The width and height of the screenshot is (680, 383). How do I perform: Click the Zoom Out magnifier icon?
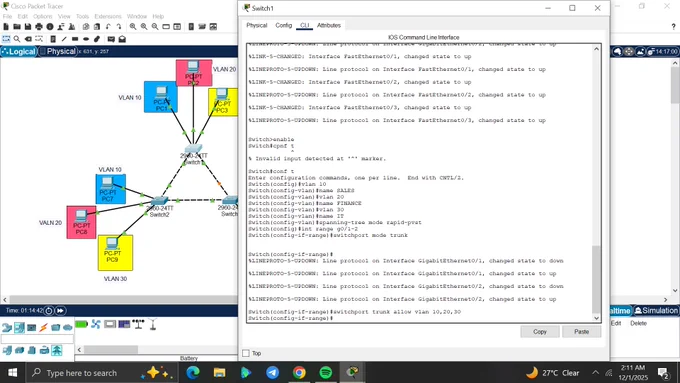point(155,27)
